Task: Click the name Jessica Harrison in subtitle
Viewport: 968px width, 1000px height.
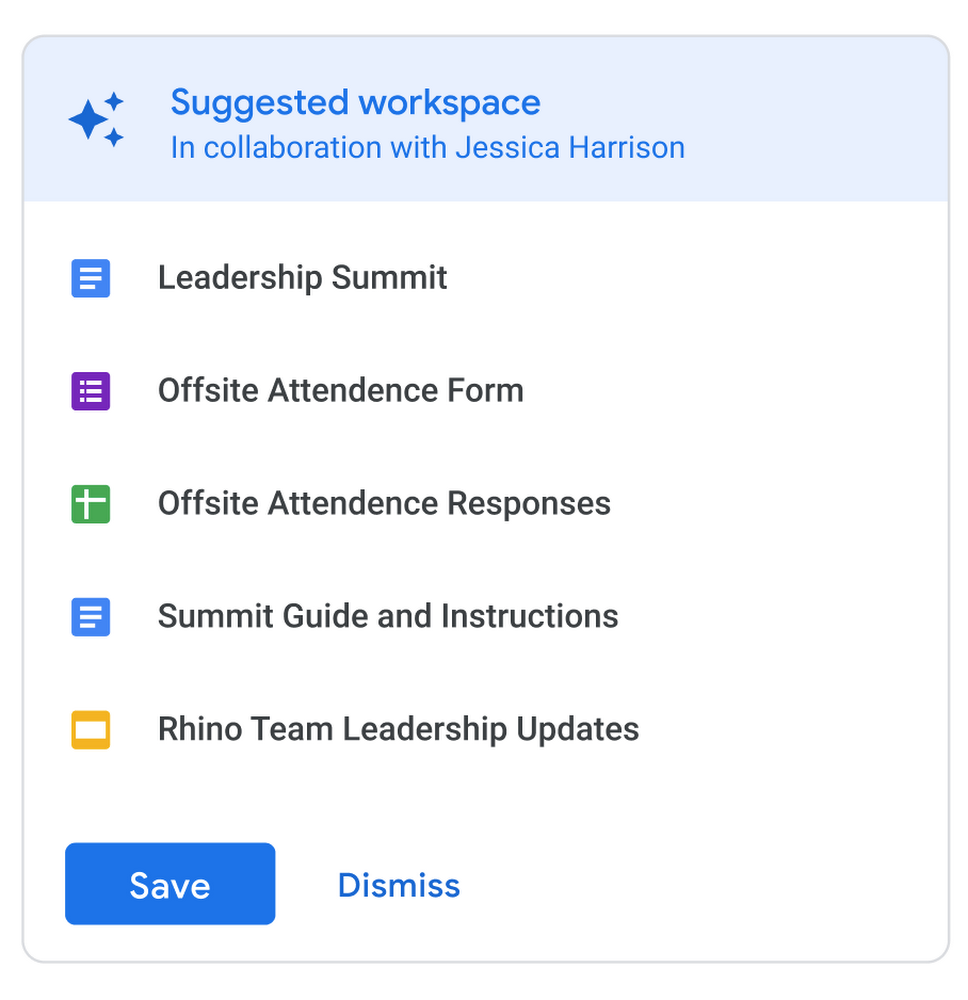Action: click(x=570, y=148)
